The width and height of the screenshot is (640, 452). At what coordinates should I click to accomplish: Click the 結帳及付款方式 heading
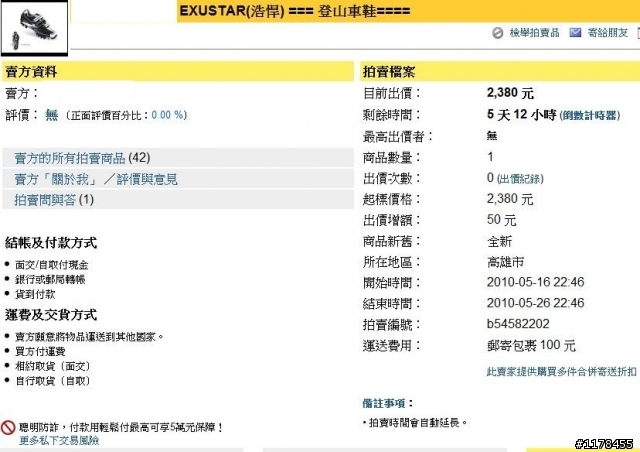51,243
